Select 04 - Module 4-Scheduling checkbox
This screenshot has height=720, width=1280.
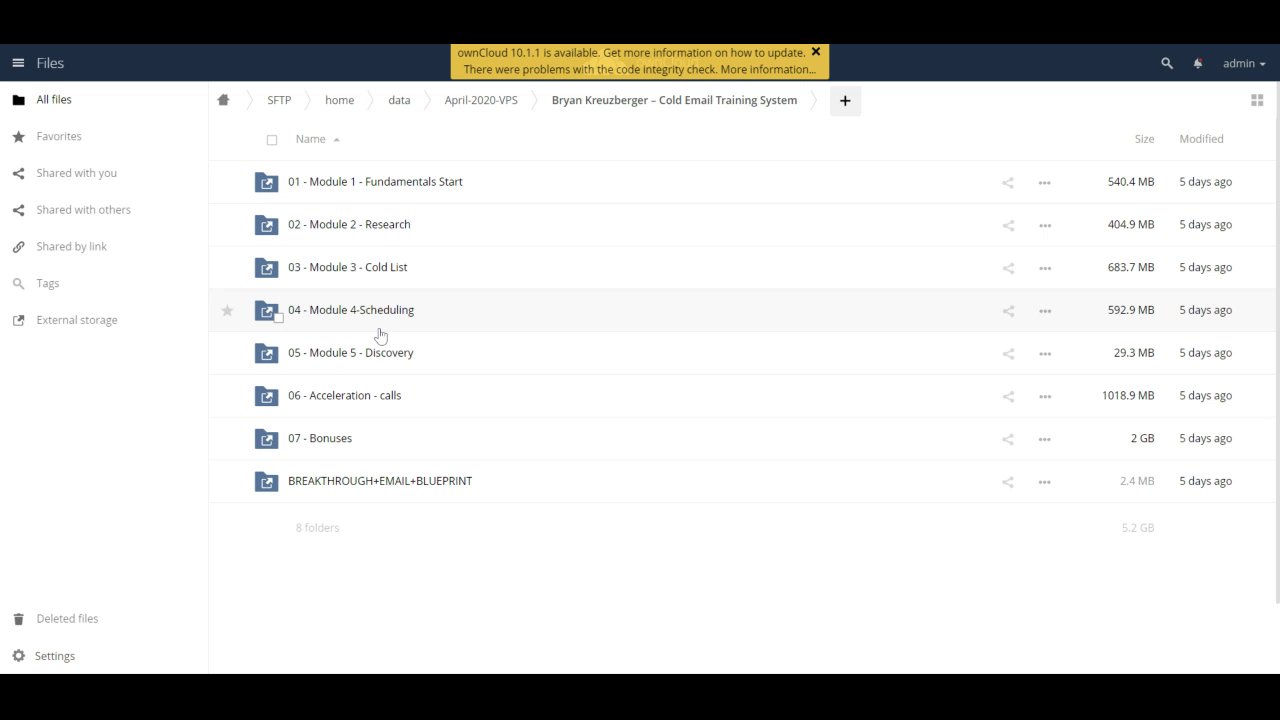tap(279, 318)
